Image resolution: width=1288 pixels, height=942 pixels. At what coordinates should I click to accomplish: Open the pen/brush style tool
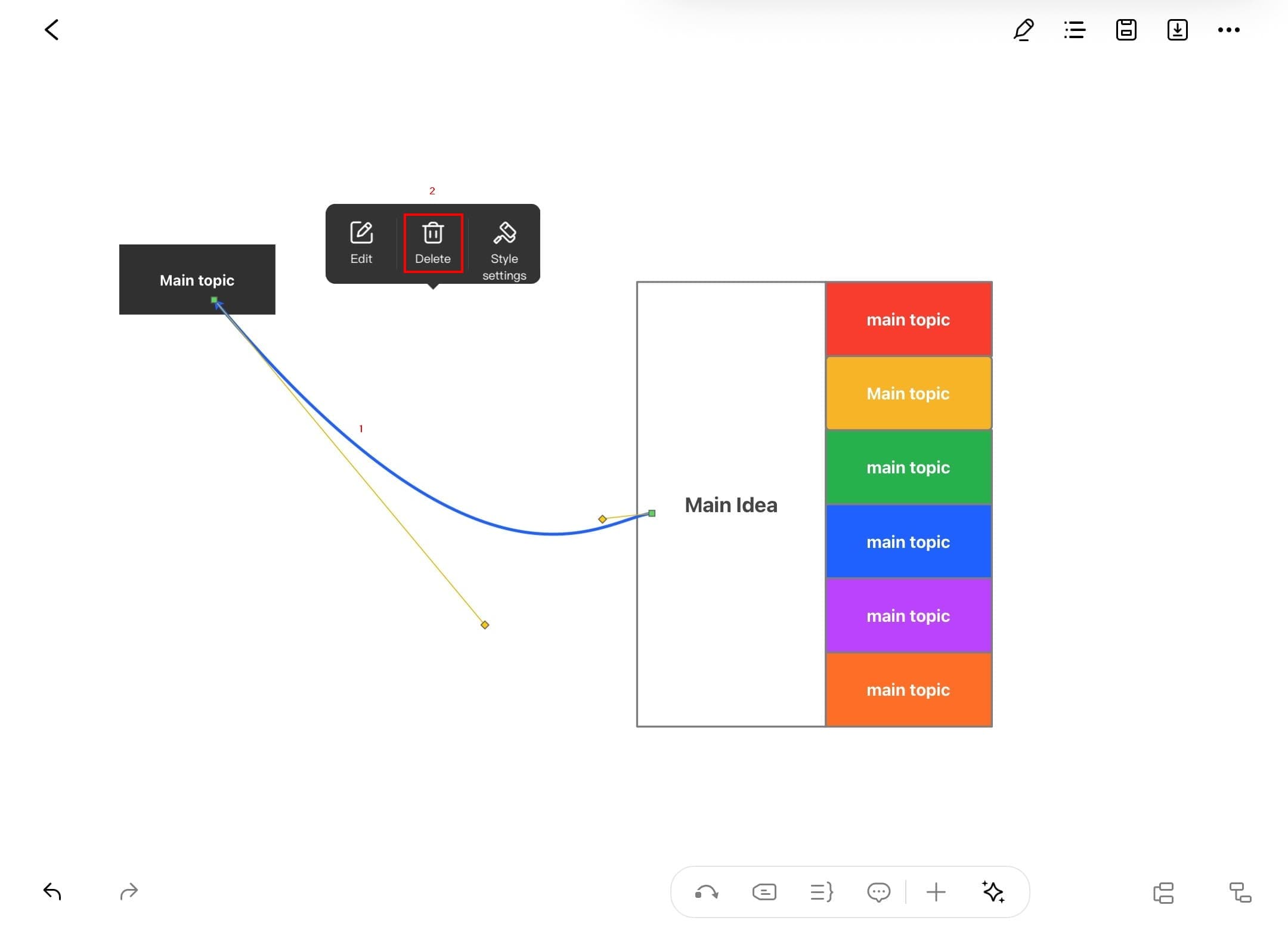pos(1023,30)
